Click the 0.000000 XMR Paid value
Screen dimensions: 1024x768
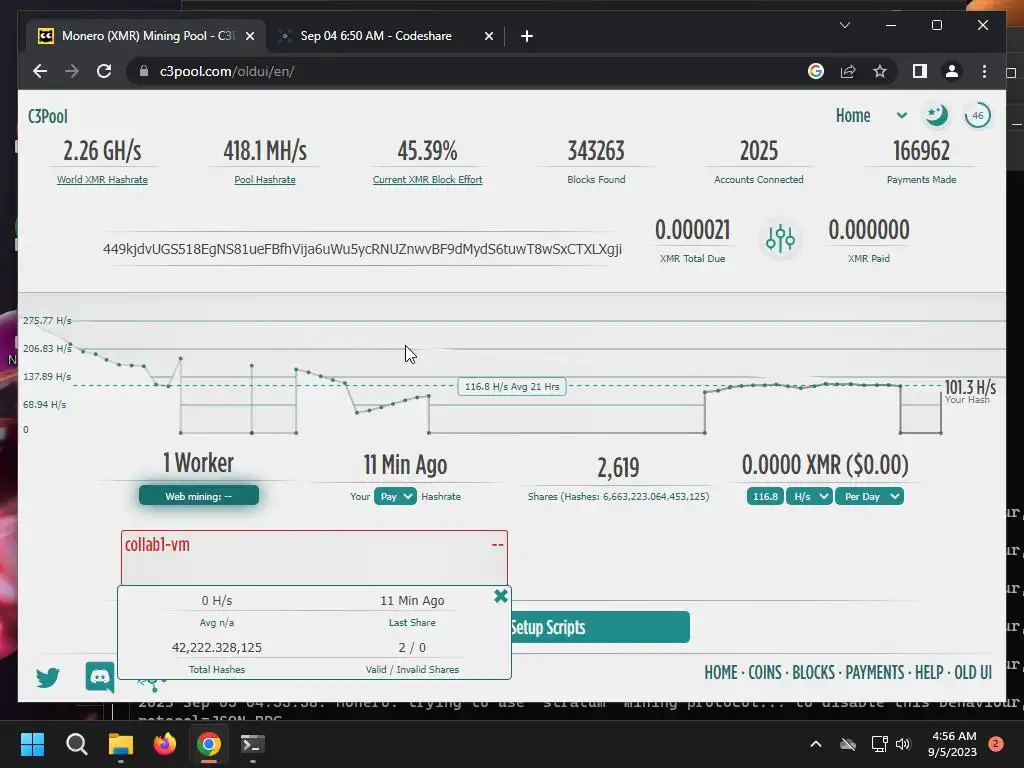869,230
